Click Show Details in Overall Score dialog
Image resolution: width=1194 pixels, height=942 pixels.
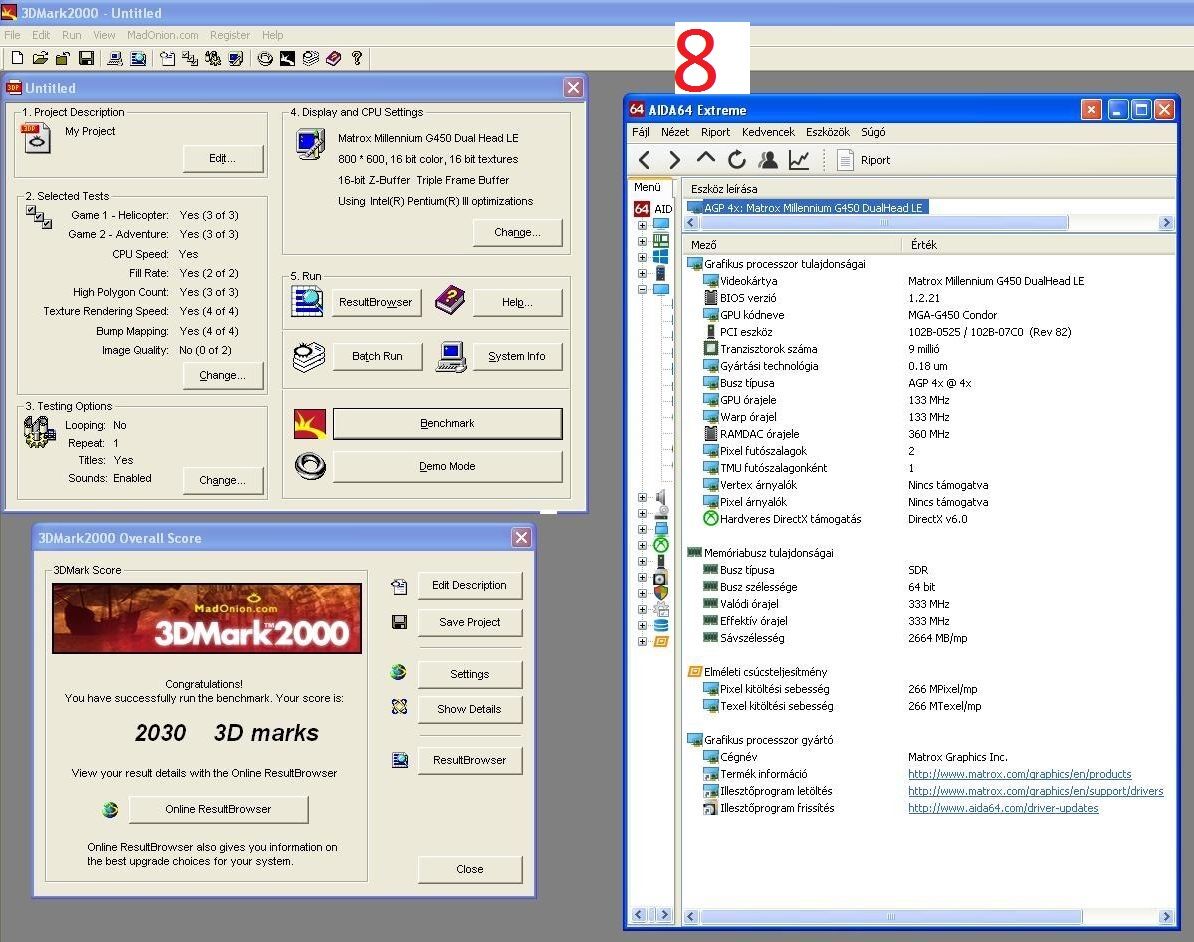click(x=470, y=709)
